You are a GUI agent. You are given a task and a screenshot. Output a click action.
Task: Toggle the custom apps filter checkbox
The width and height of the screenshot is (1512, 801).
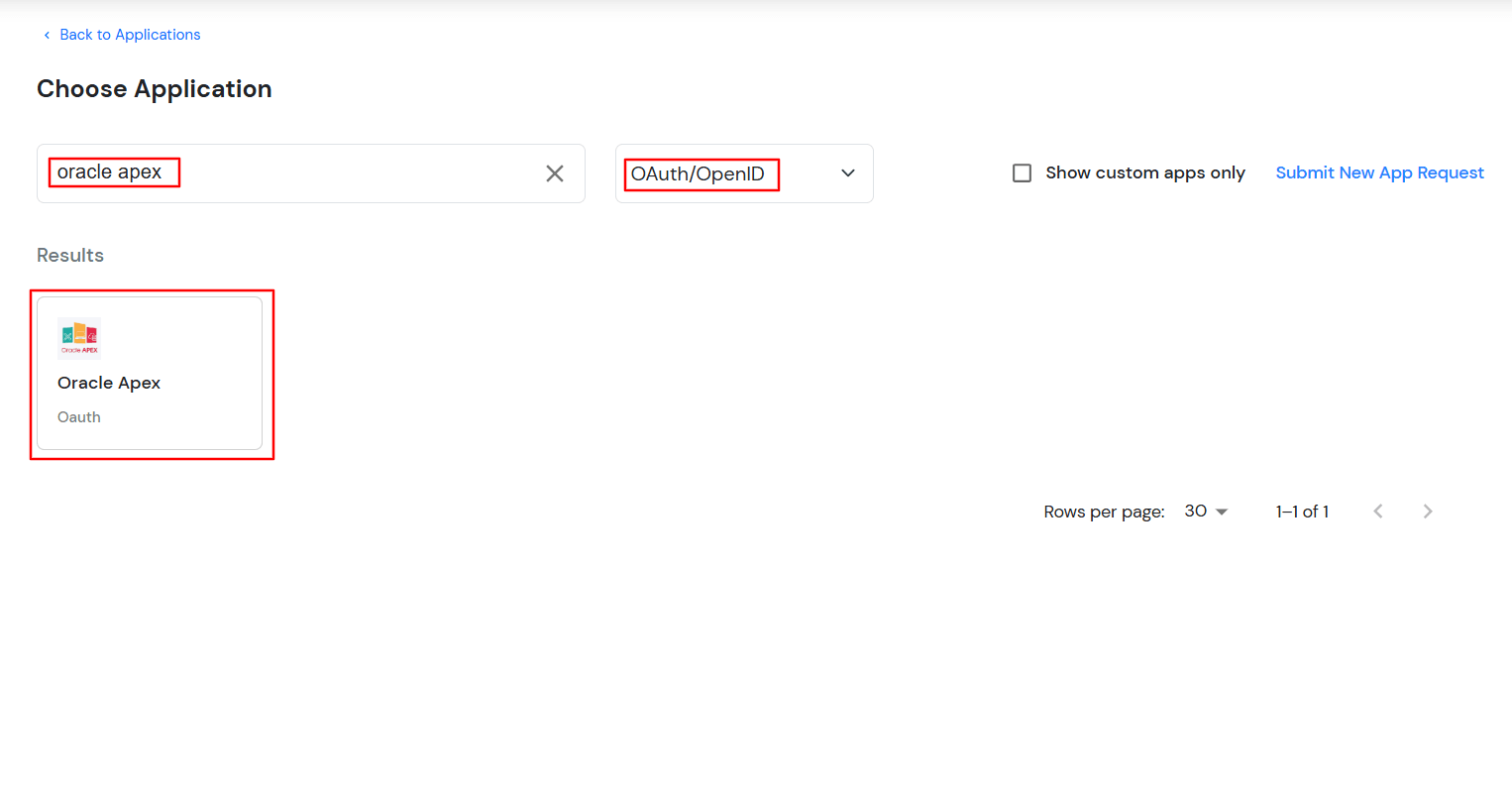pyautogui.click(x=1022, y=172)
